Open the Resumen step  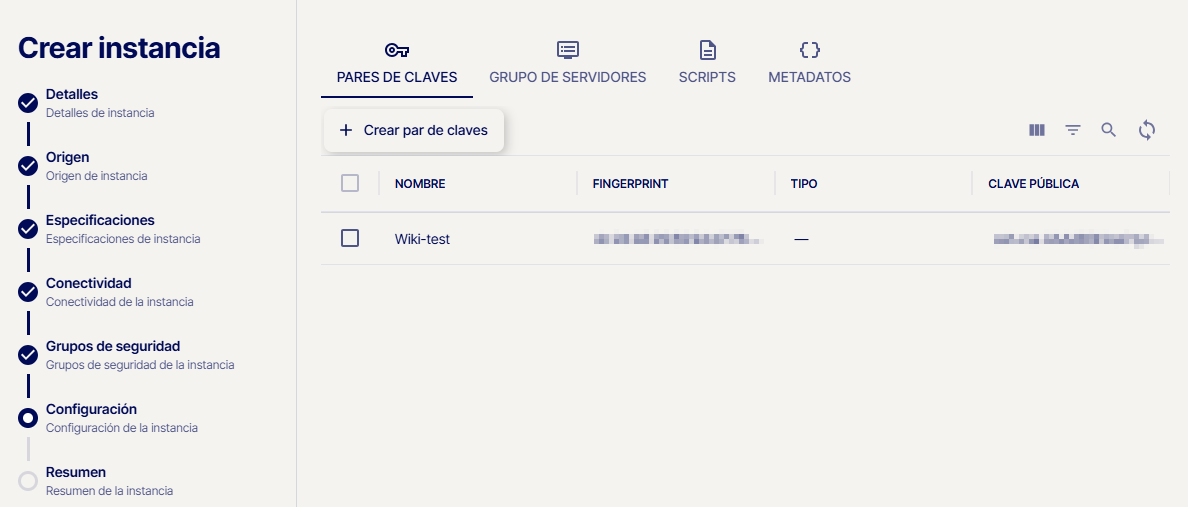(76, 473)
